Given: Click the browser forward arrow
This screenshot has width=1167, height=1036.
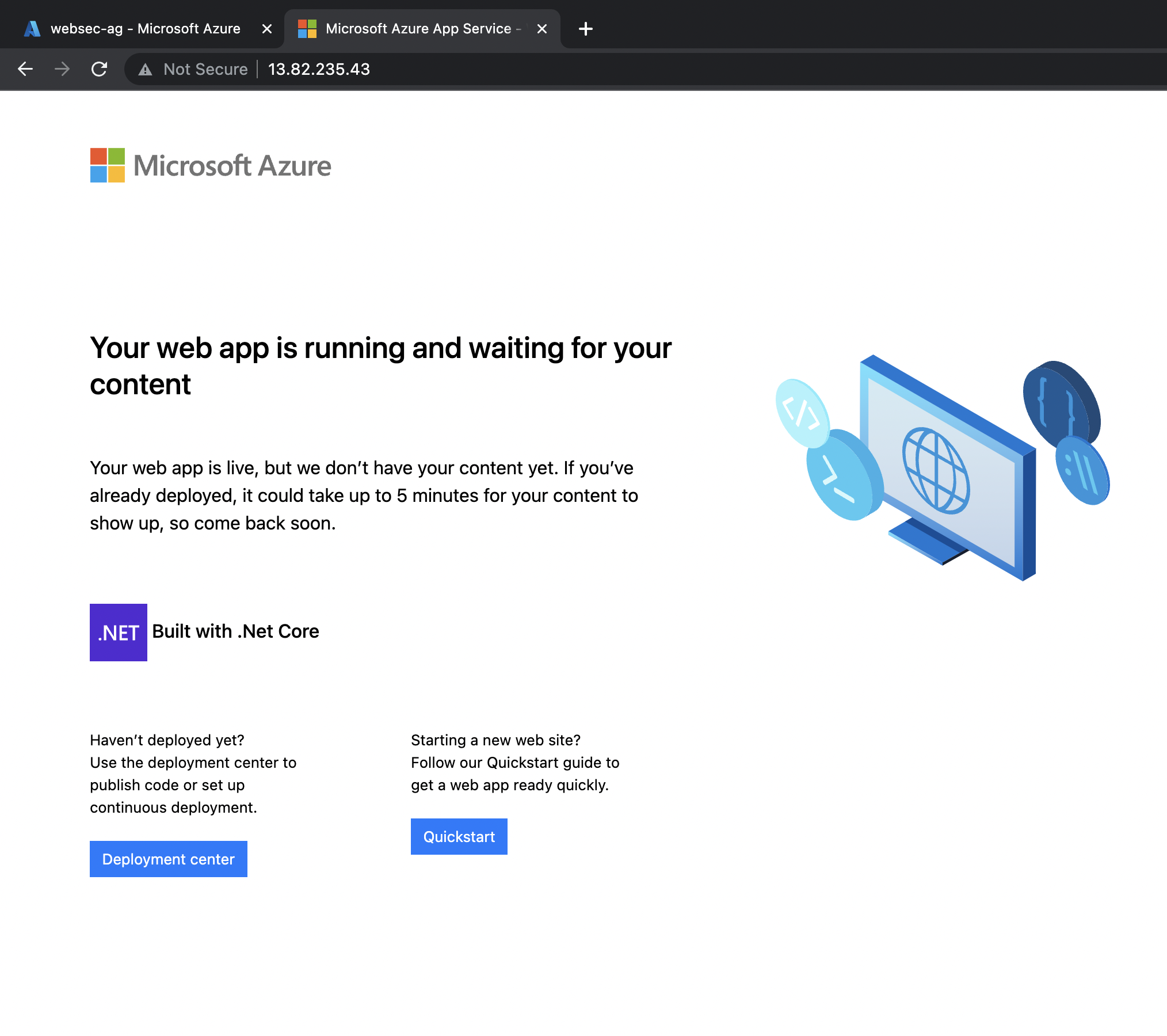Looking at the screenshot, I should [x=62, y=69].
